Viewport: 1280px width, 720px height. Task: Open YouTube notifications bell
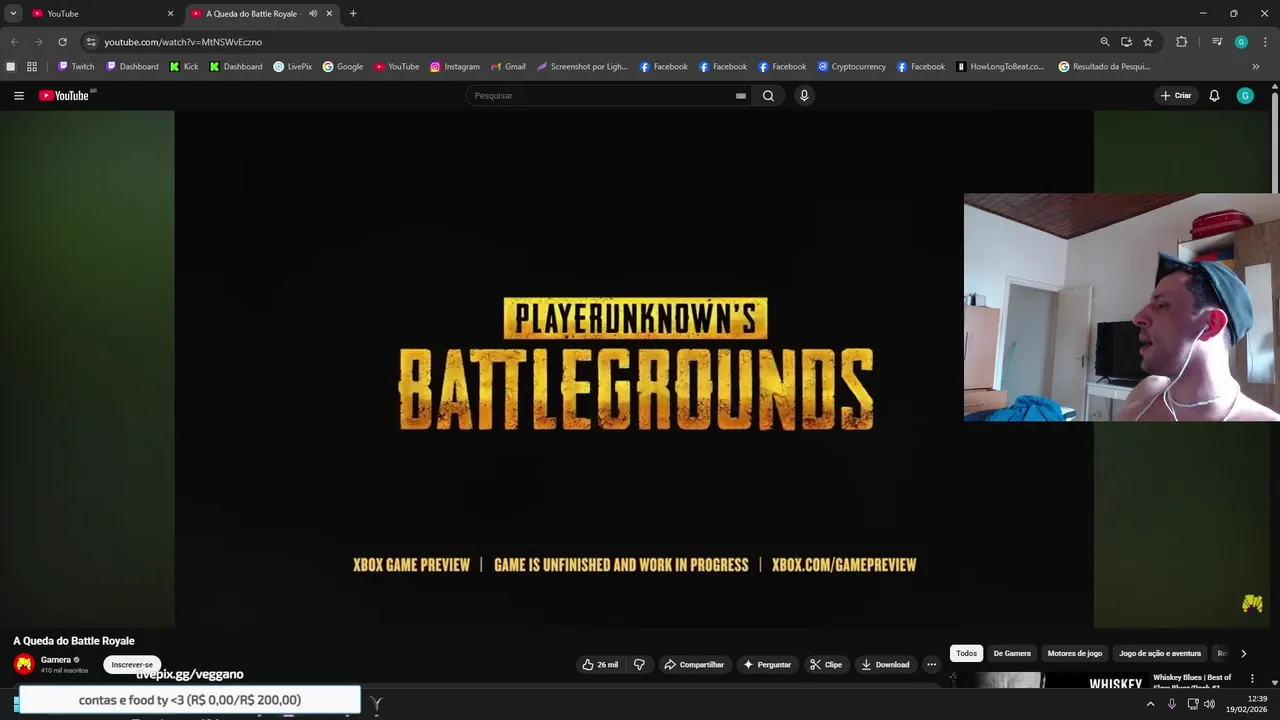1214,96
